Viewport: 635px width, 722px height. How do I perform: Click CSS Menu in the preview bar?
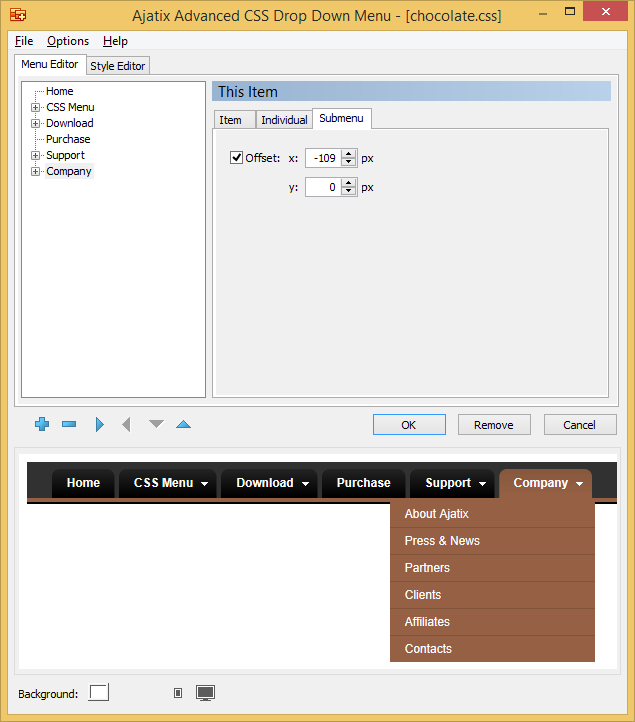tap(169, 483)
